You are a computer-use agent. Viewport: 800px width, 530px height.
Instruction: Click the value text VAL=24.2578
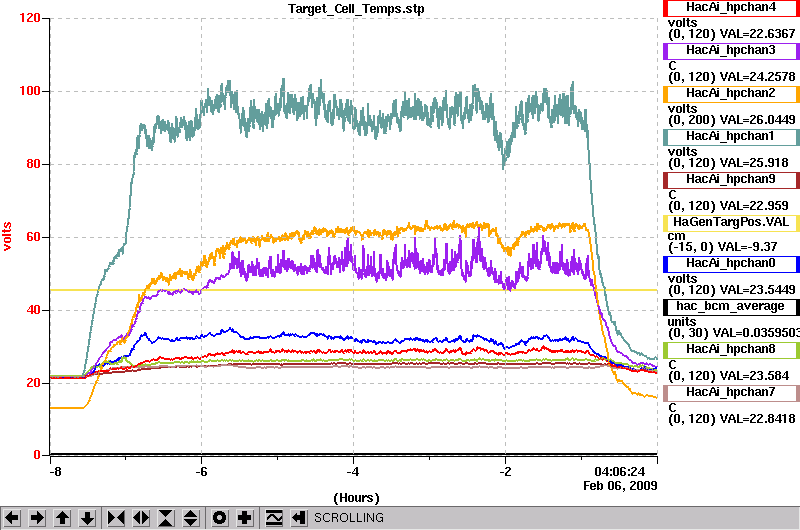[x=757, y=77]
